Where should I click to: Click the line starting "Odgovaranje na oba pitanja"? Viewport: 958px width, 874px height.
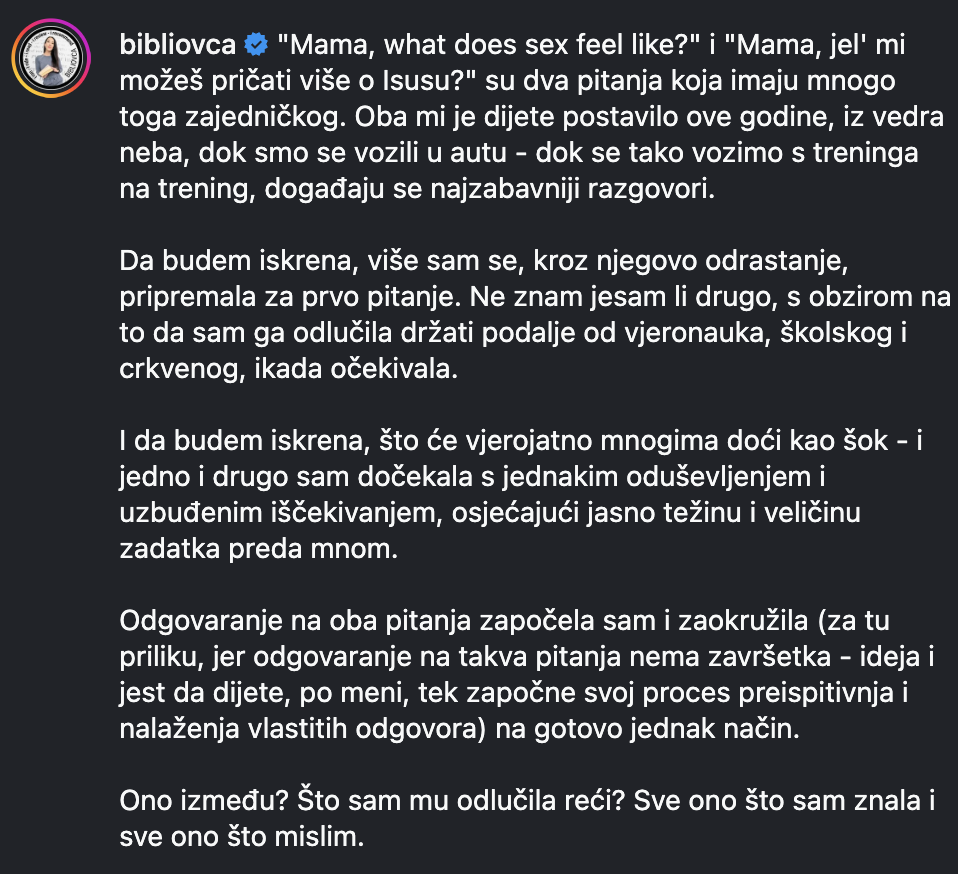pos(505,621)
